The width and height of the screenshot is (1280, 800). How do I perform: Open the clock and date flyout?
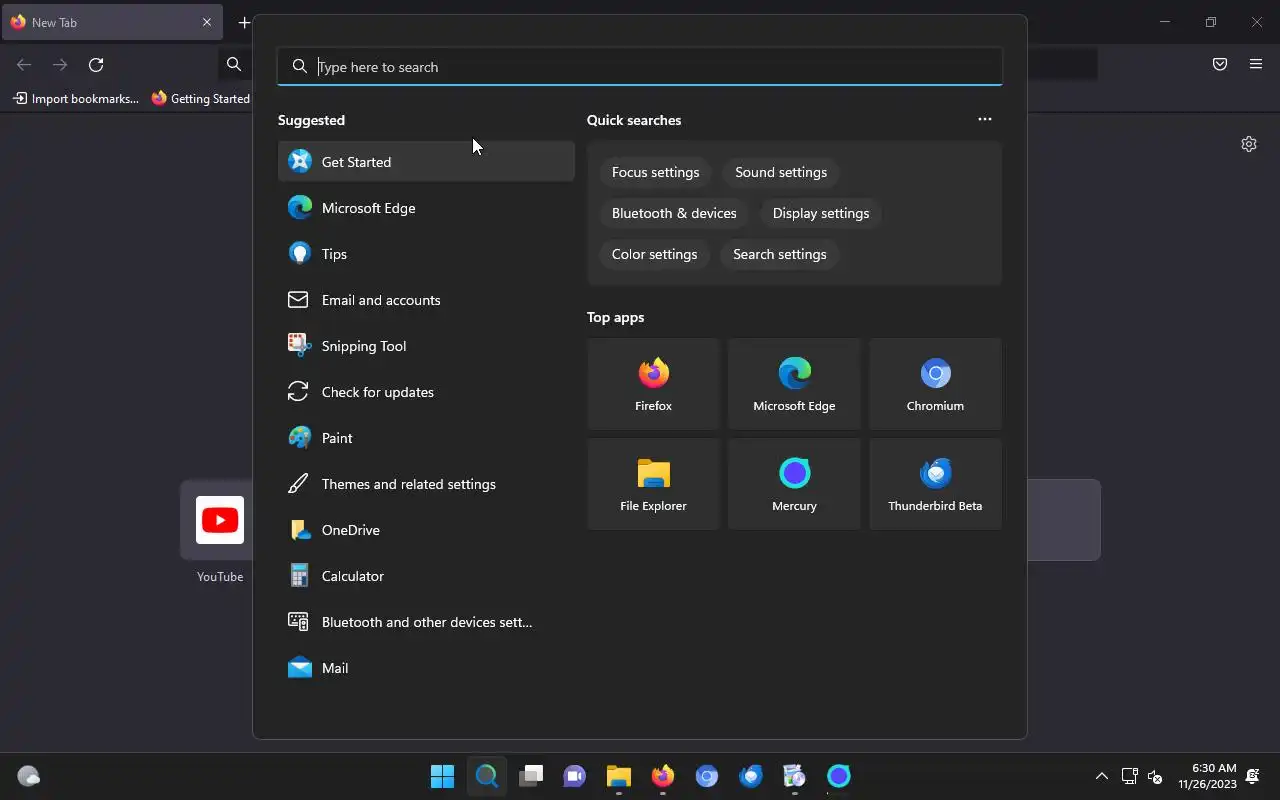pyautogui.click(x=1207, y=776)
